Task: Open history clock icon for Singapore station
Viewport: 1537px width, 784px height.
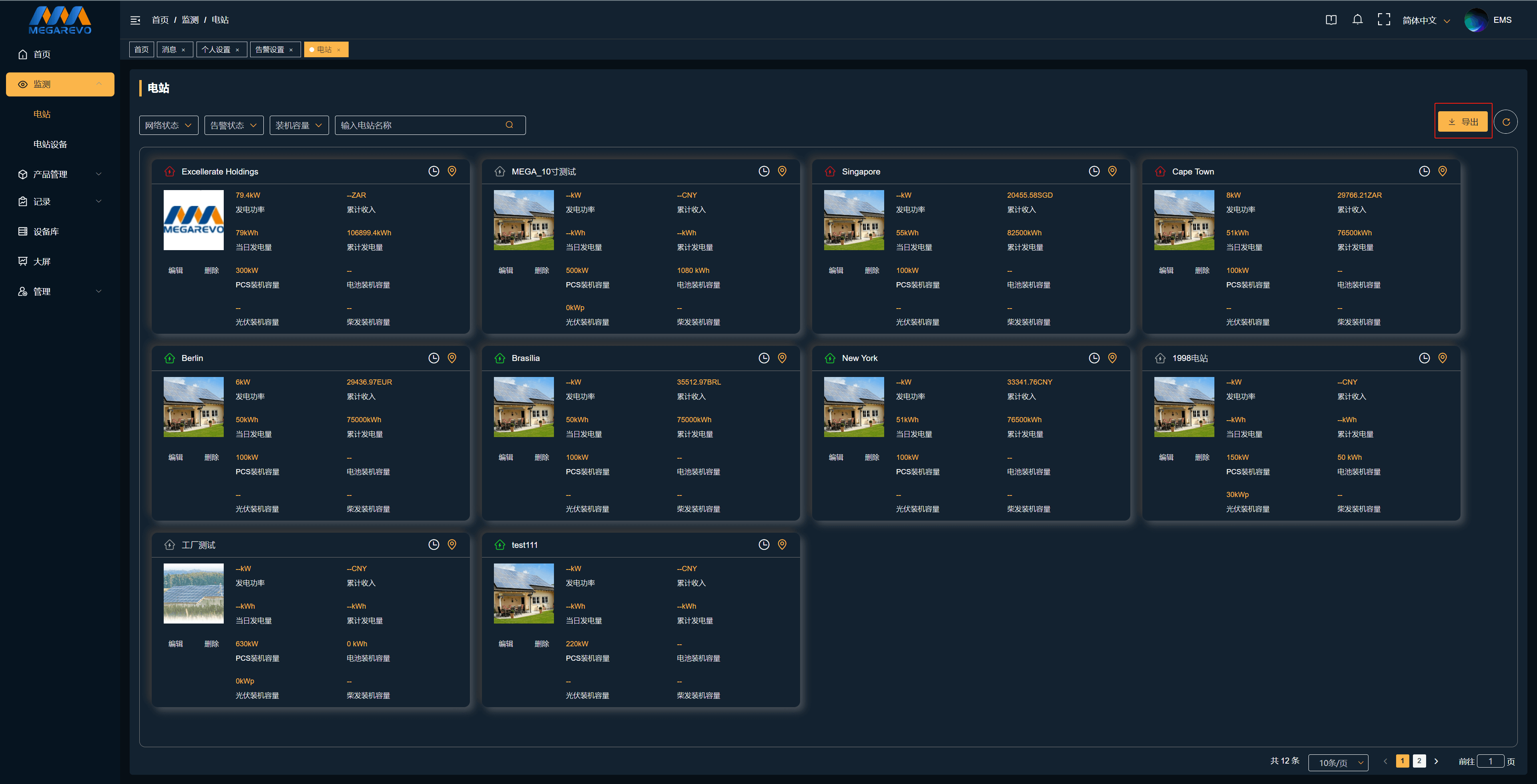Action: [1094, 171]
